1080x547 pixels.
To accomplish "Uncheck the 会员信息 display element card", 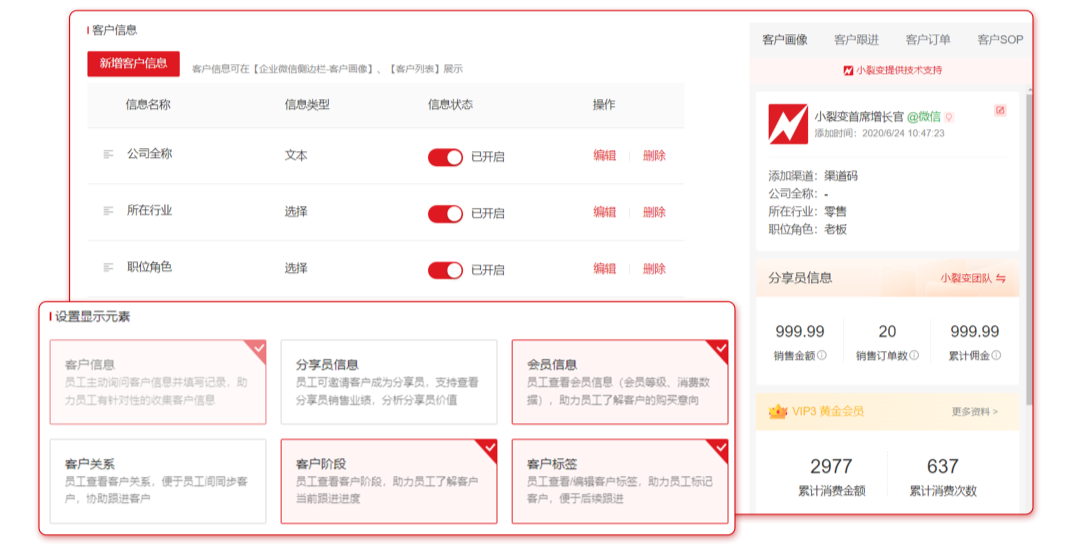I will [619, 382].
